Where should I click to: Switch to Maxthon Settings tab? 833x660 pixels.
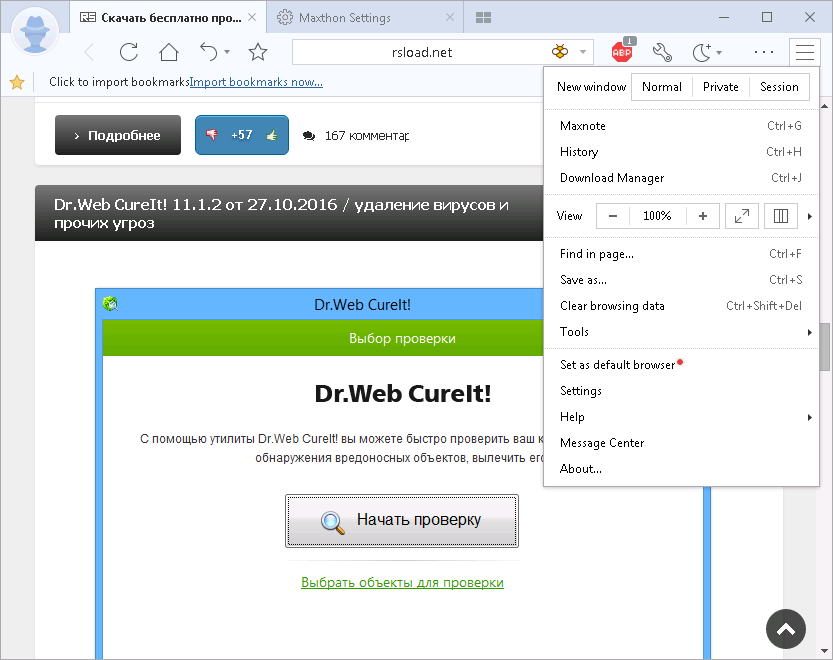point(364,18)
